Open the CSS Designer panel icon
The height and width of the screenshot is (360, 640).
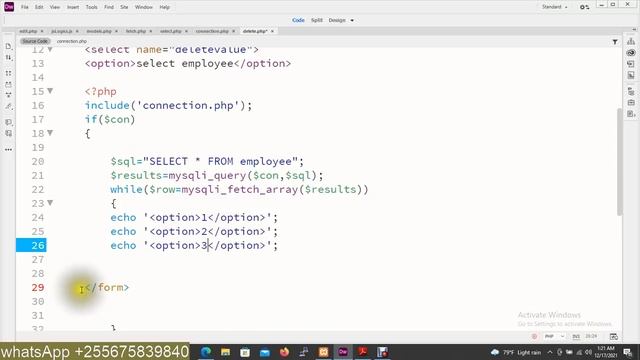pos(631,75)
